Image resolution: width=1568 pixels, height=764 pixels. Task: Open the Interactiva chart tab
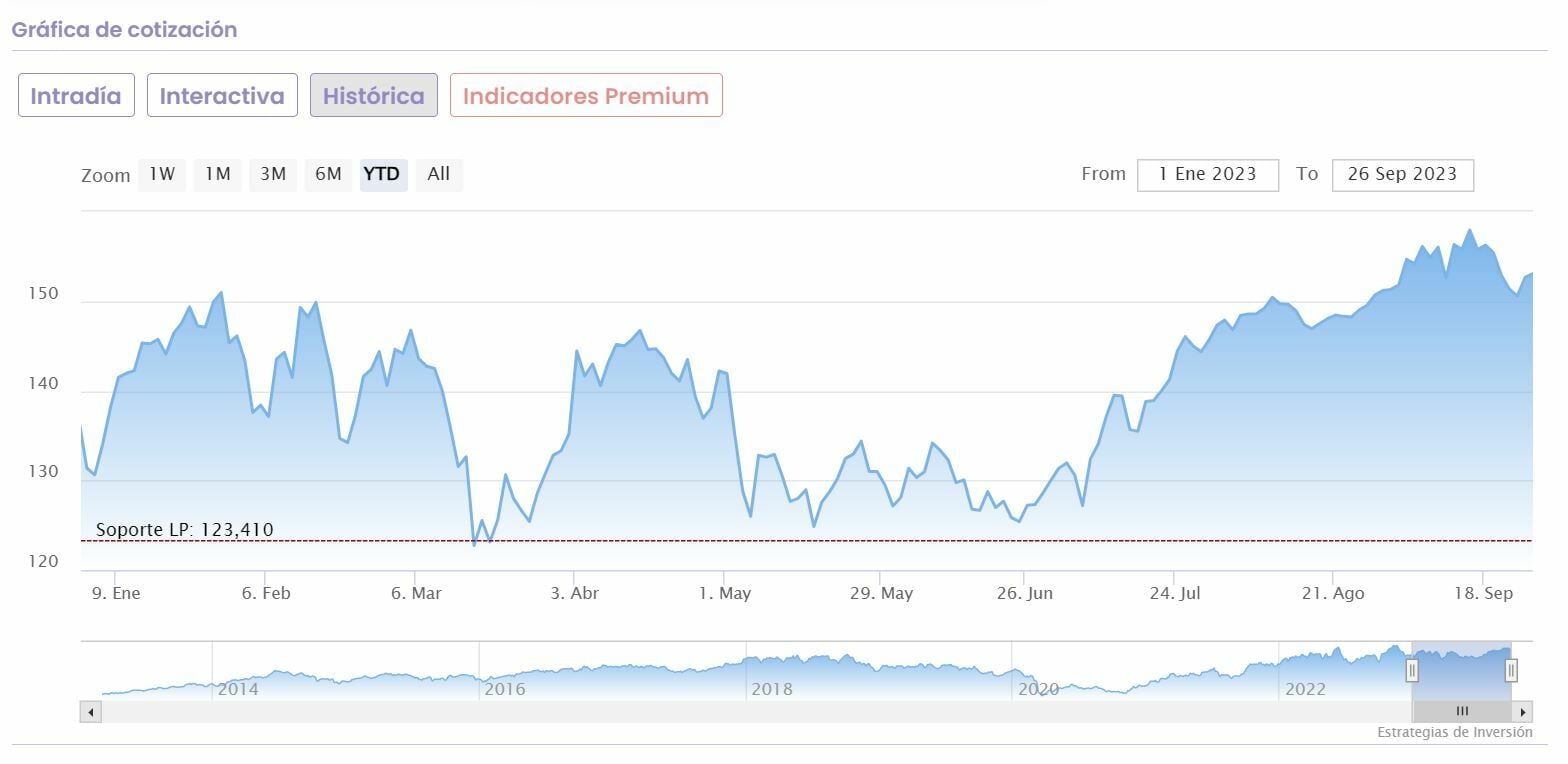[x=222, y=96]
